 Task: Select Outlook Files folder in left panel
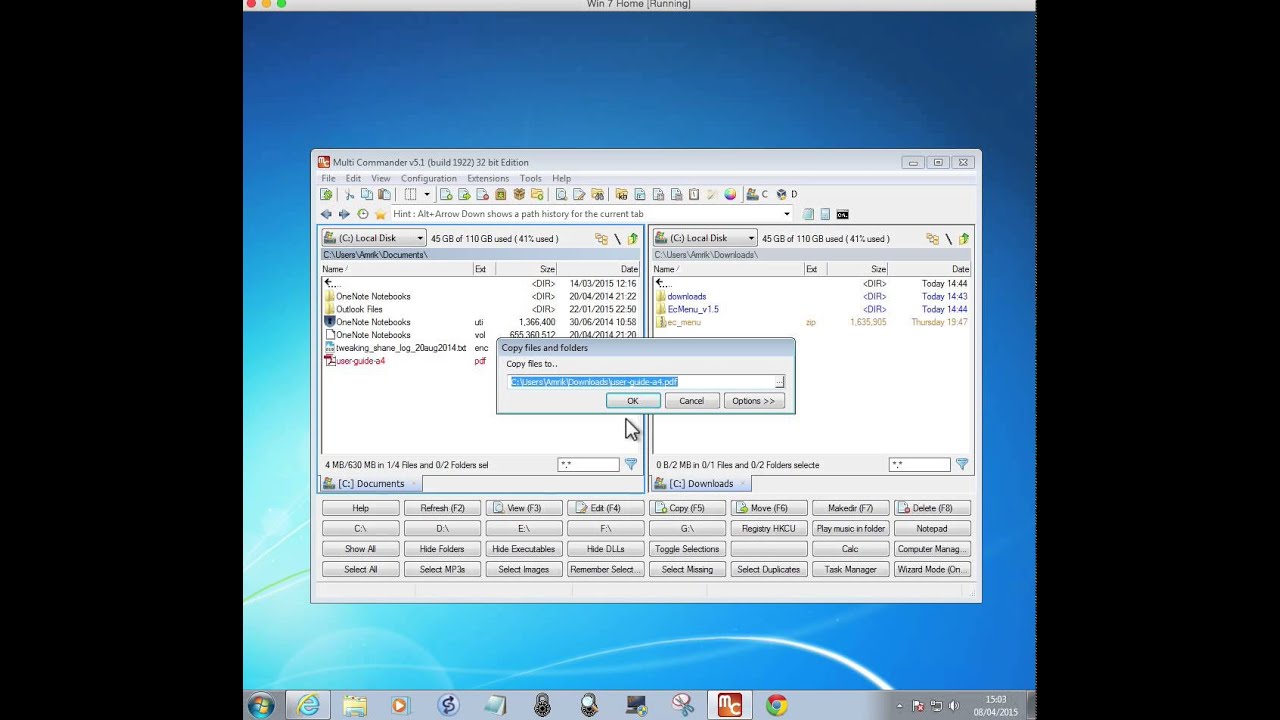pos(359,309)
